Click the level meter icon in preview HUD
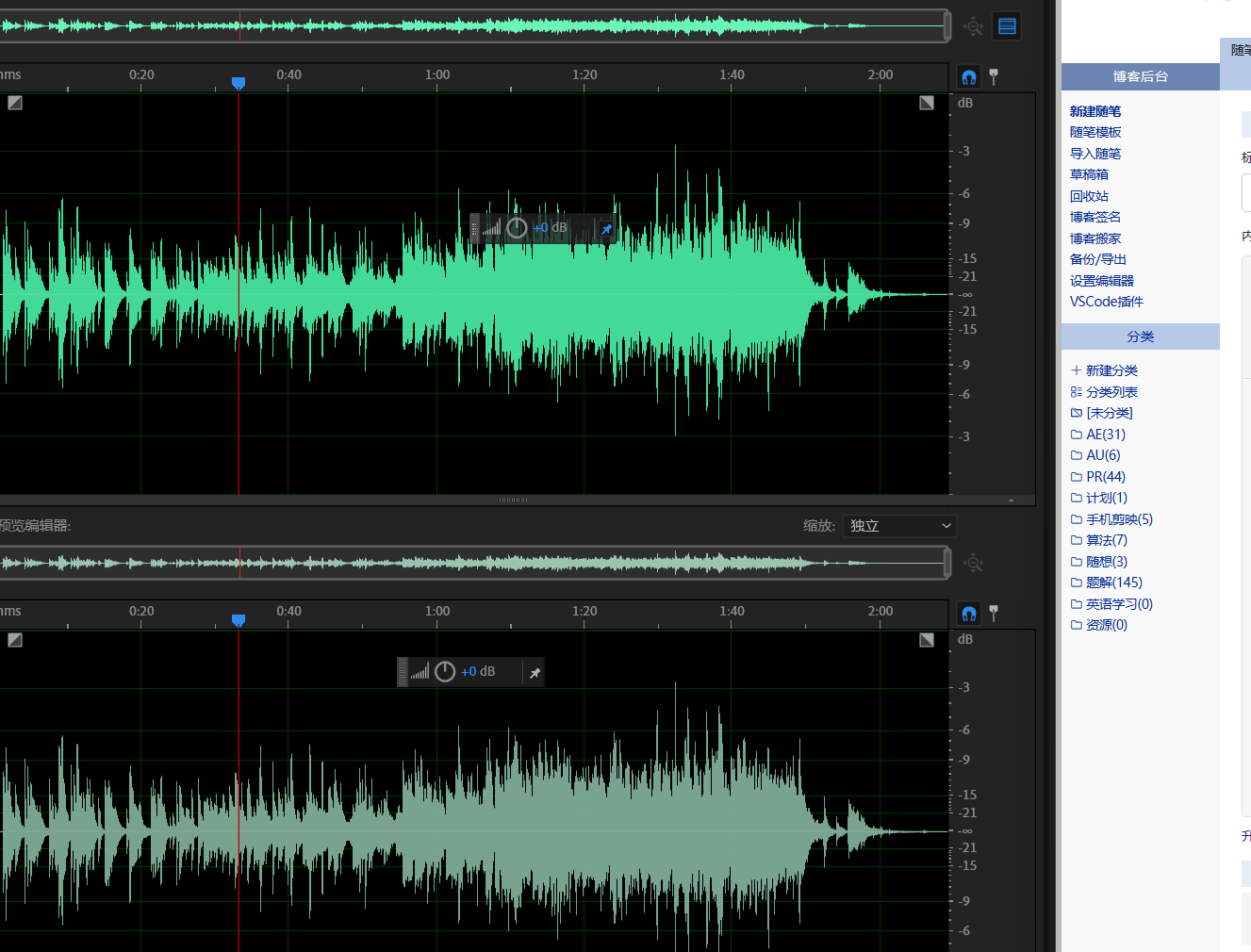Image resolution: width=1251 pixels, height=952 pixels. (x=420, y=671)
